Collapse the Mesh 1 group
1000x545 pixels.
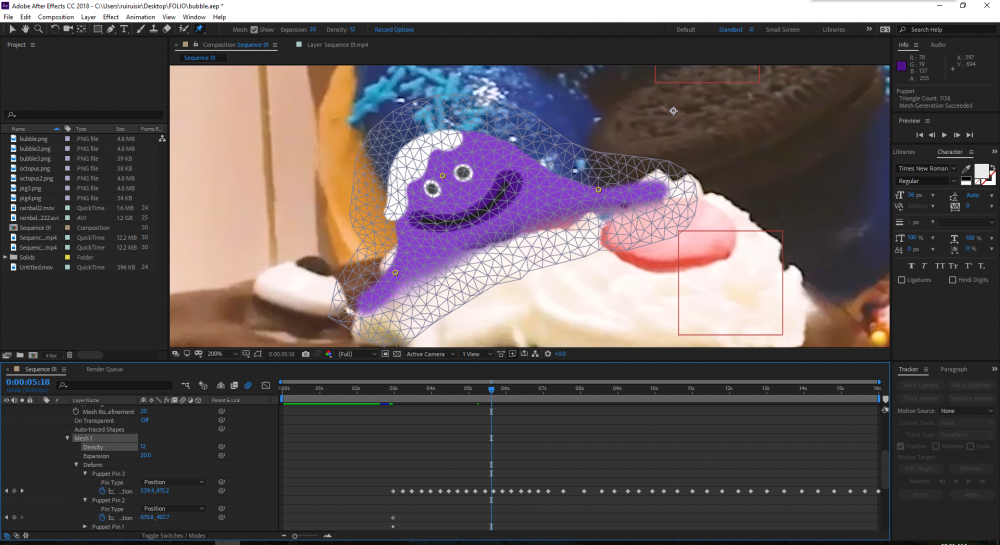pos(68,438)
